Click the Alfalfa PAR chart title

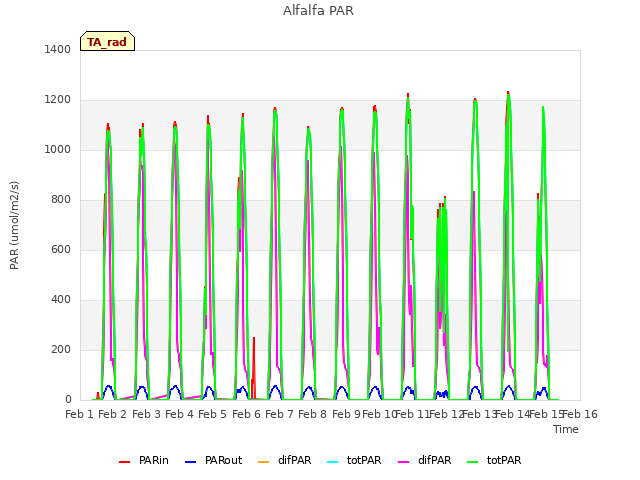point(318,11)
